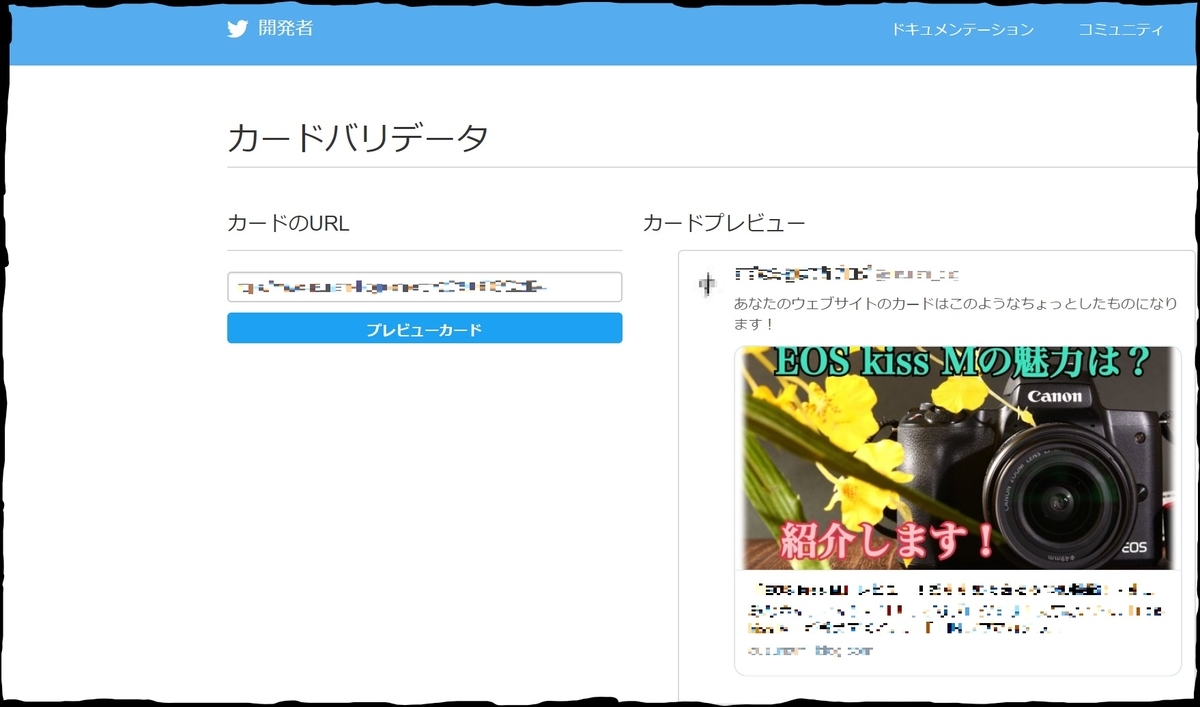Click the Twitter bird logo
1200x707 pixels.
click(x=236, y=30)
